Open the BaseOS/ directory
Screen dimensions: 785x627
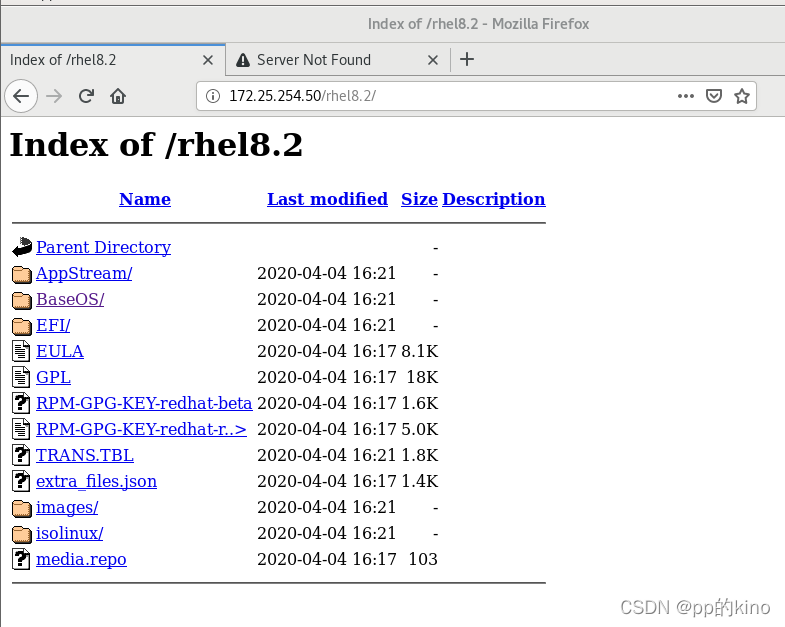coord(70,299)
